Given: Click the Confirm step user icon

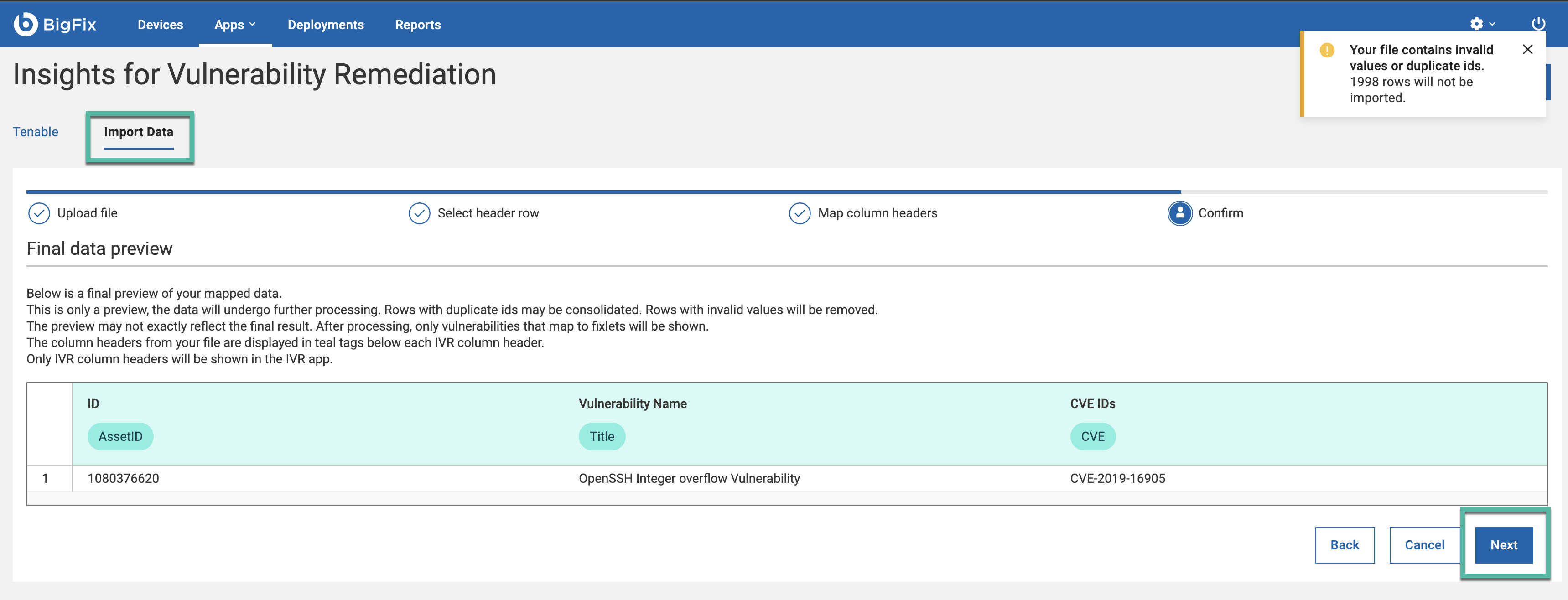Looking at the screenshot, I should click(x=1180, y=213).
